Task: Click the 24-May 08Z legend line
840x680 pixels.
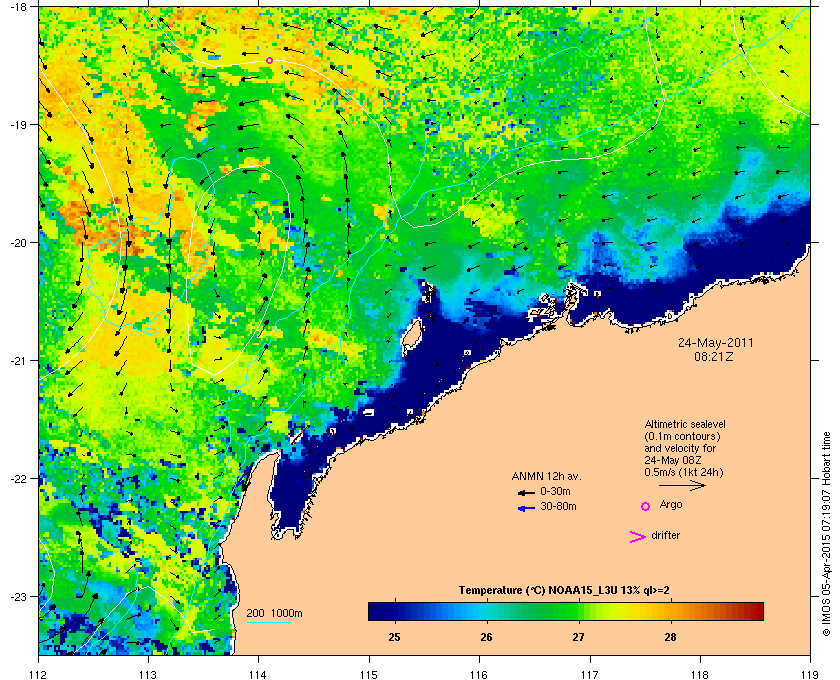Action: point(673,460)
